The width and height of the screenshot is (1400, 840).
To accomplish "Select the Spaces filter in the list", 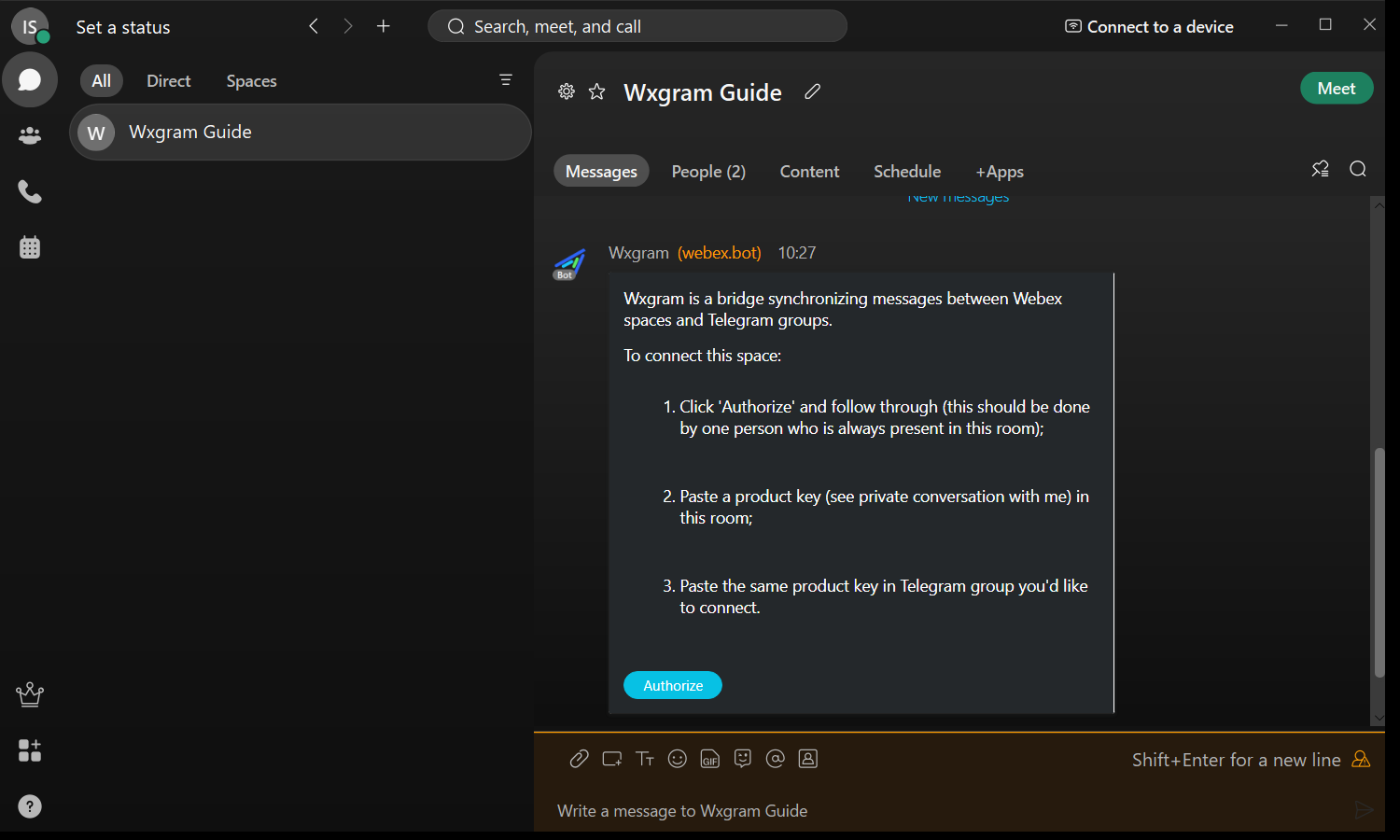I will click(x=251, y=81).
